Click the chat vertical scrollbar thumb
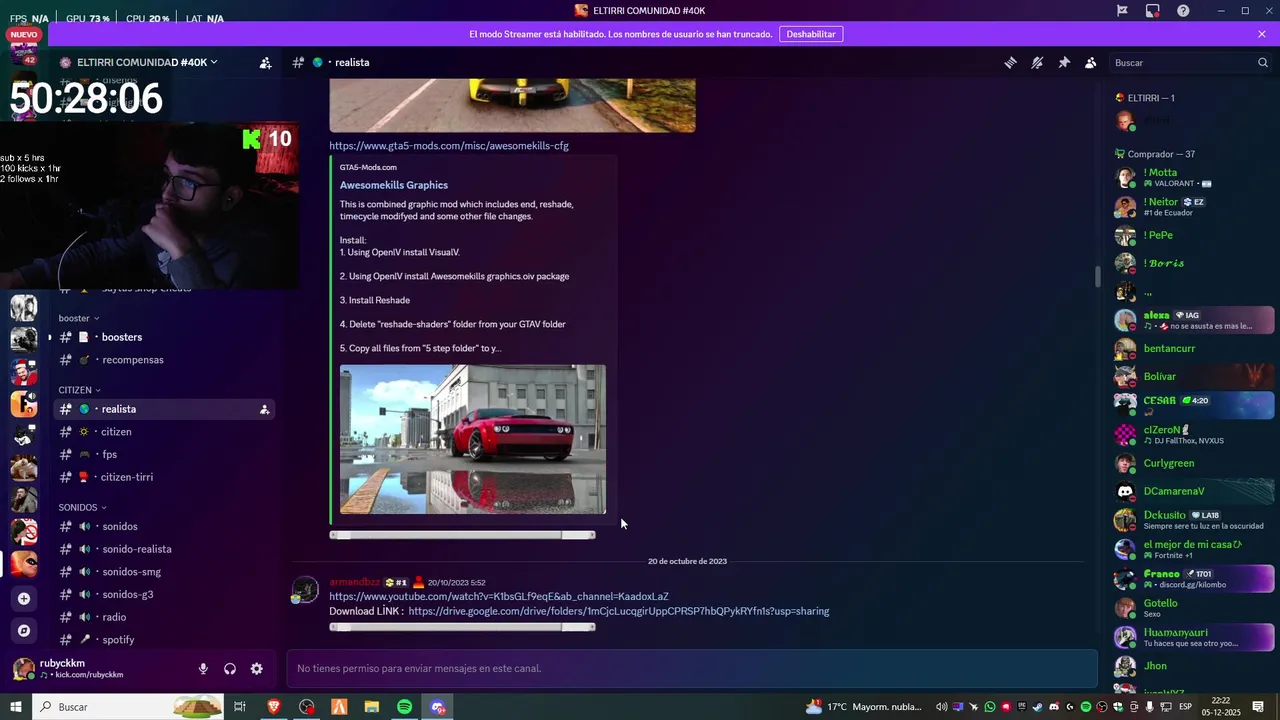 [x=1097, y=276]
